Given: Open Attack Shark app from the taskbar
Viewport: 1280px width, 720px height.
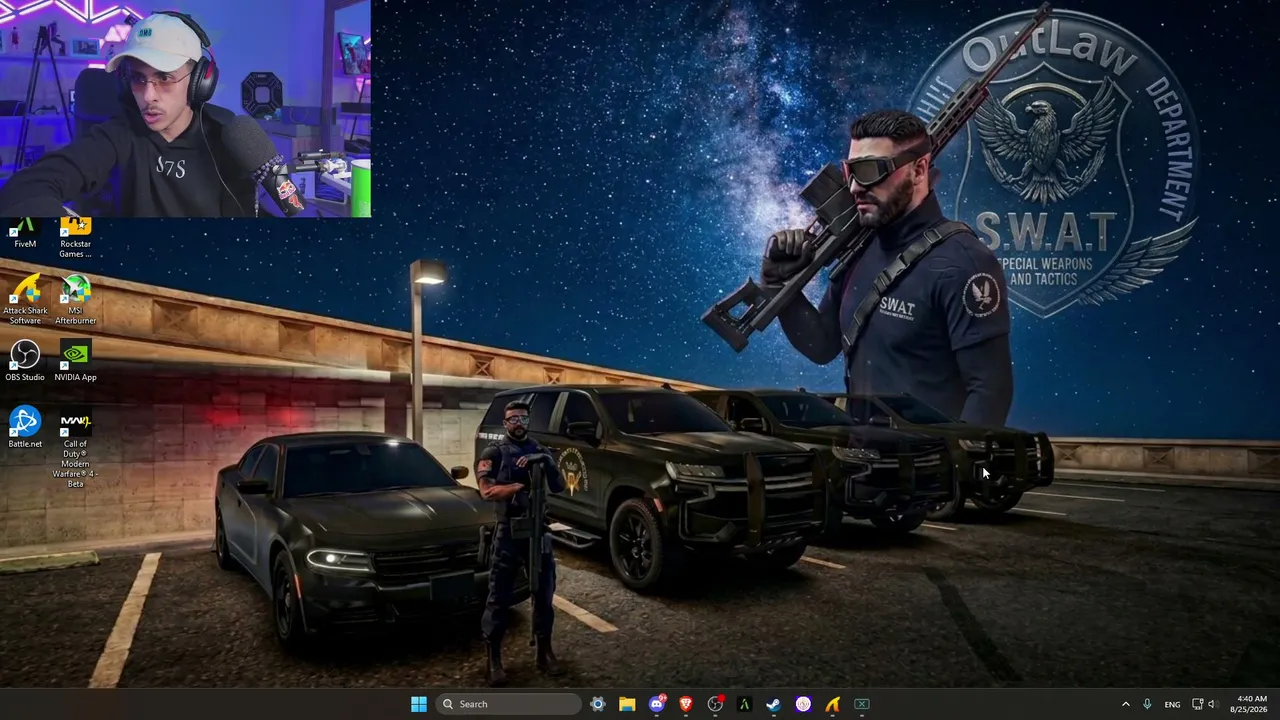Looking at the screenshot, I should (832, 704).
